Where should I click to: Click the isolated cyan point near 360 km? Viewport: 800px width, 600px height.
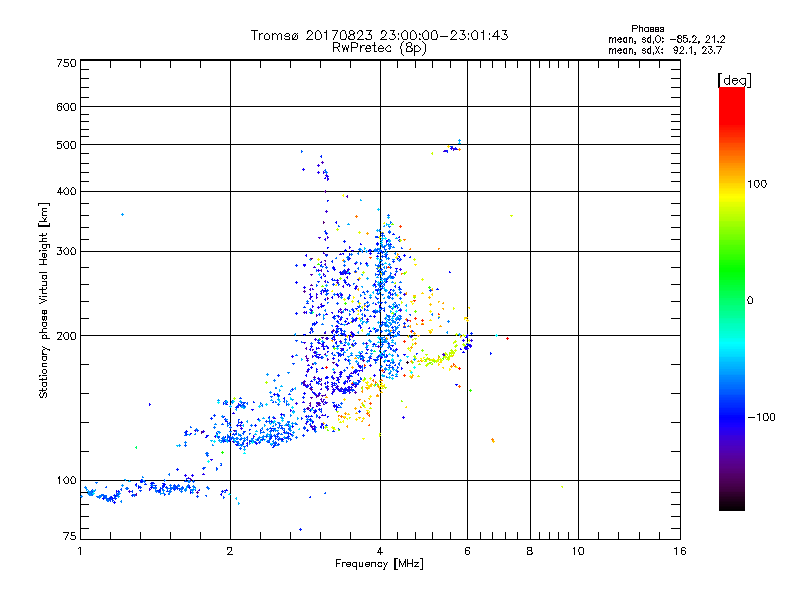coord(122,215)
